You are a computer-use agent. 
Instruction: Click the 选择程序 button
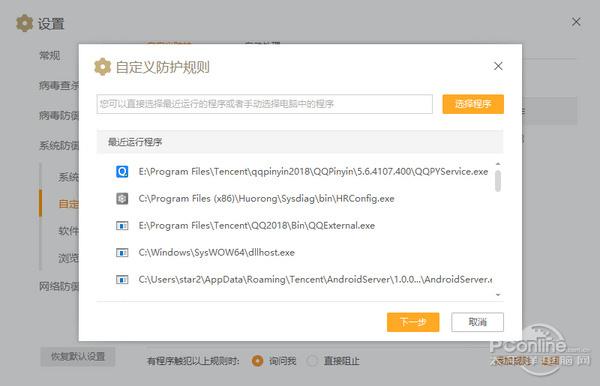point(473,104)
